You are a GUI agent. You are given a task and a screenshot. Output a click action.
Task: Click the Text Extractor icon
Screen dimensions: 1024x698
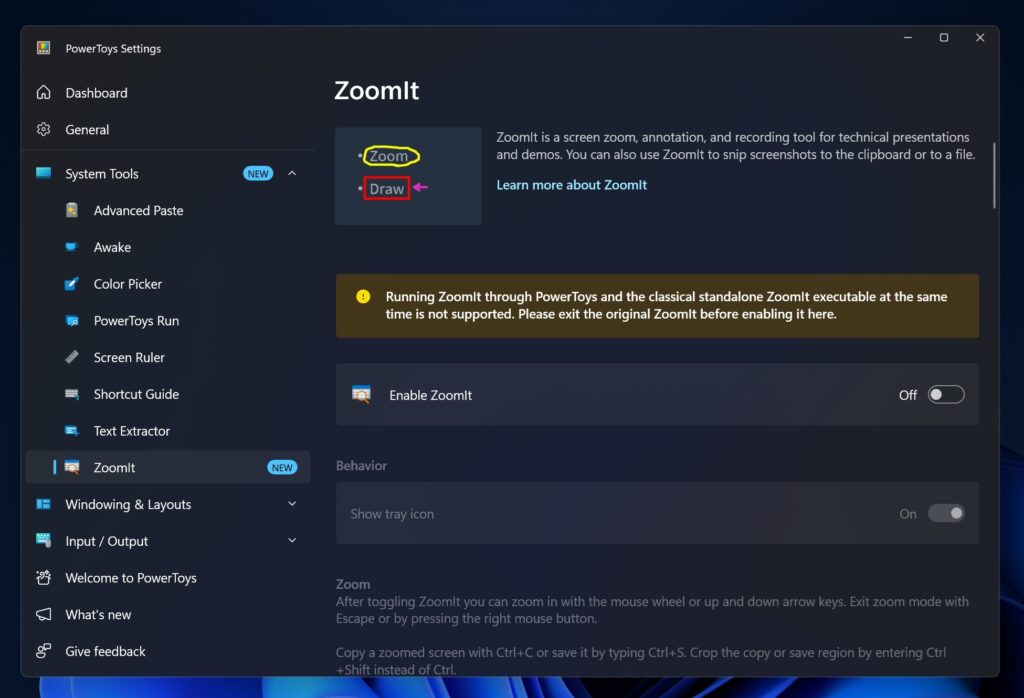click(x=71, y=430)
